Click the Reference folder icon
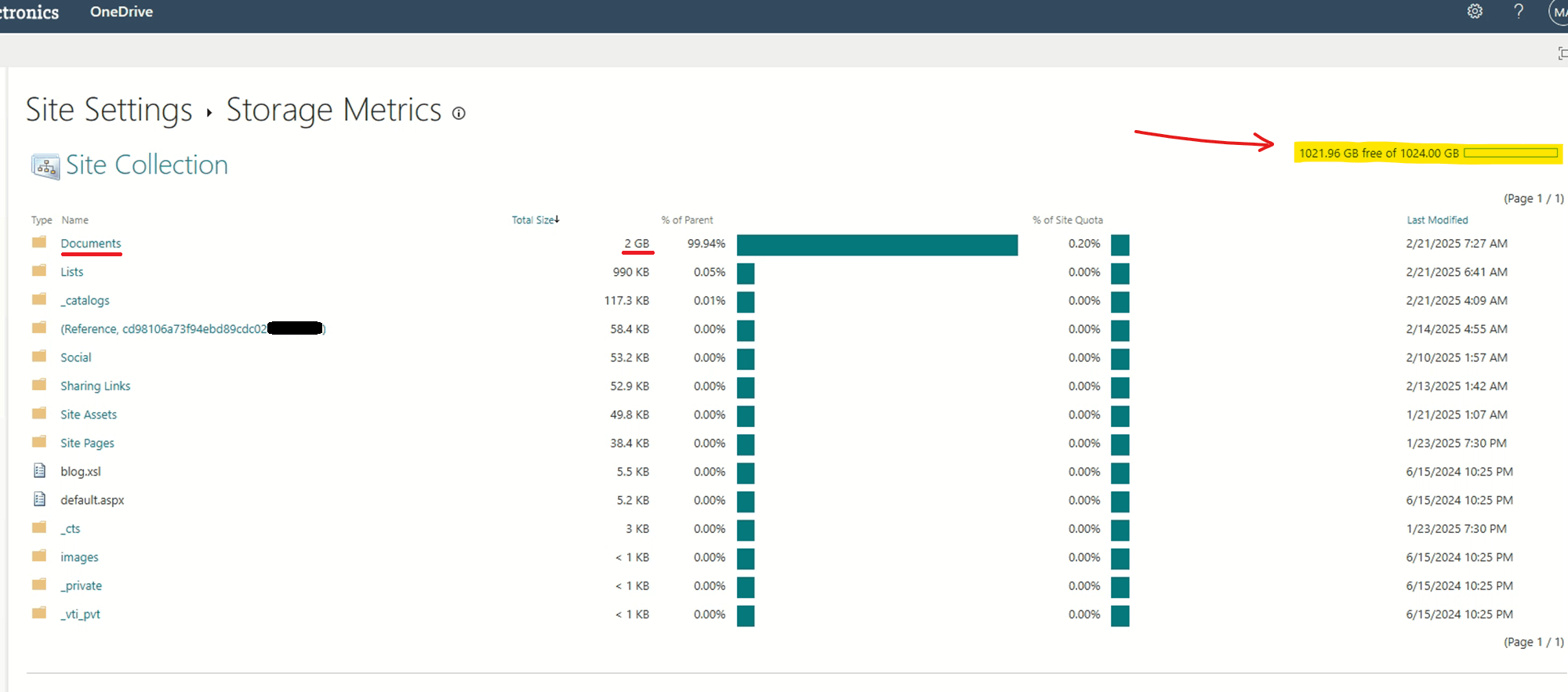 [39, 328]
